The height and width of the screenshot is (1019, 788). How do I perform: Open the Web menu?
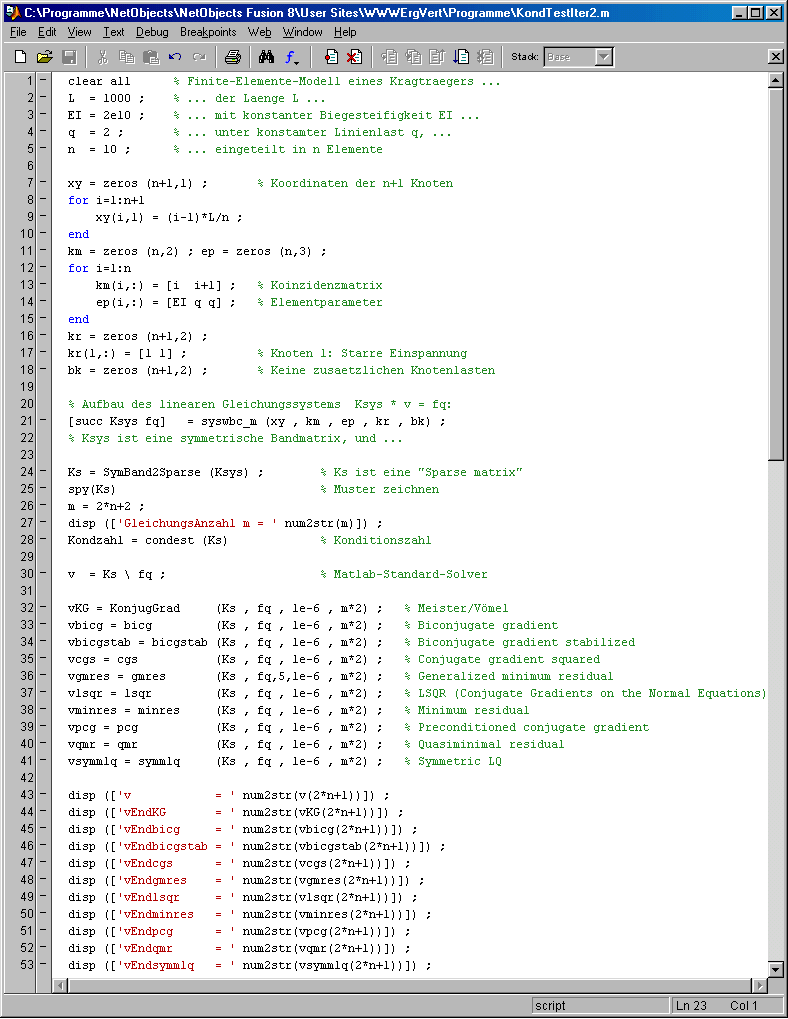(260, 32)
